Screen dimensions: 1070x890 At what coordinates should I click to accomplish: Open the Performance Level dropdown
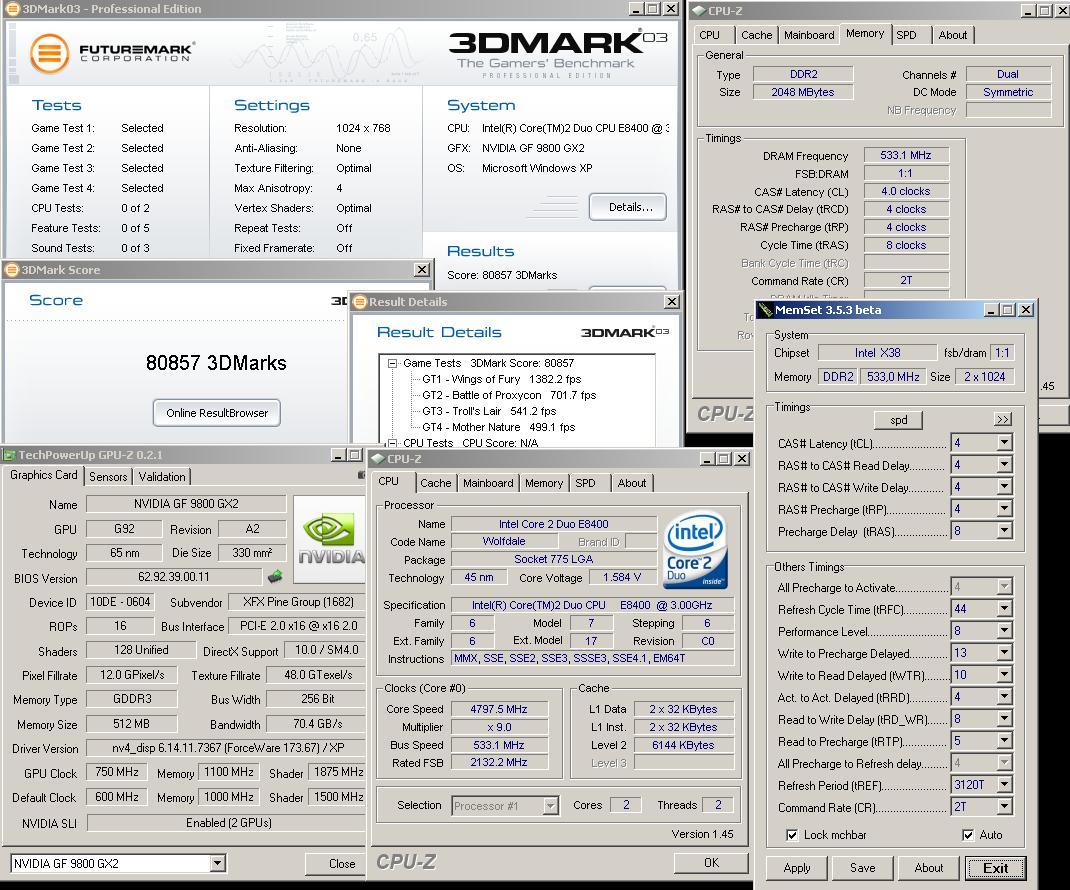pyautogui.click(x=1004, y=631)
